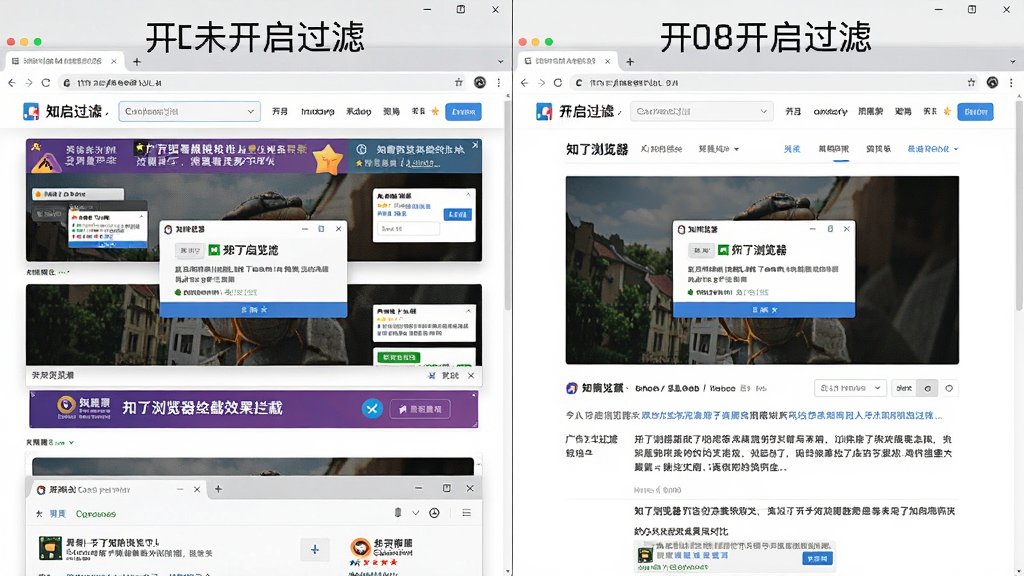
Task: Bookmark page with right window's address-bar star
Action: tap(971, 82)
